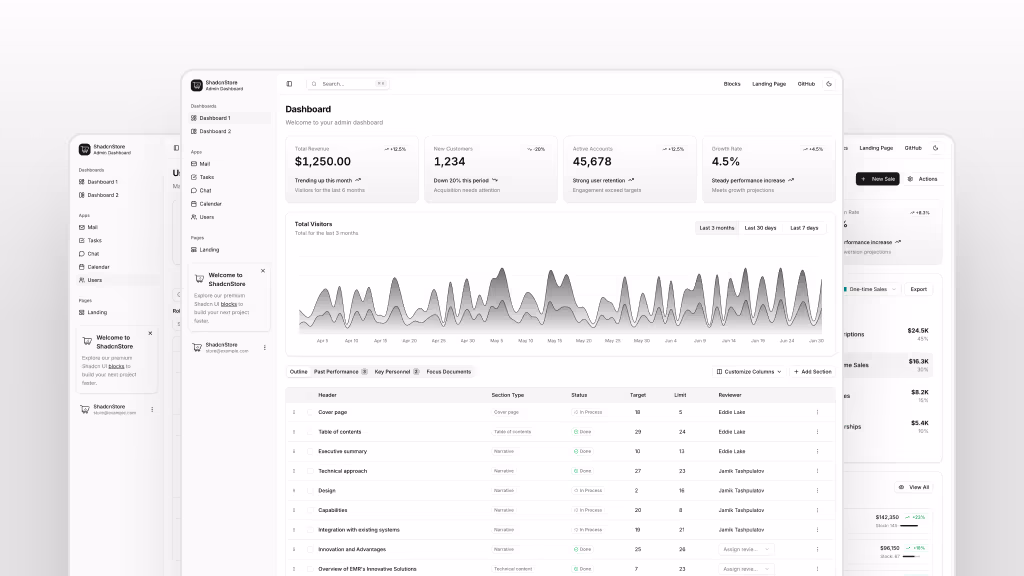Click Add Section button
The width and height of the screenshot is (1024, 576).
point(812,372)
